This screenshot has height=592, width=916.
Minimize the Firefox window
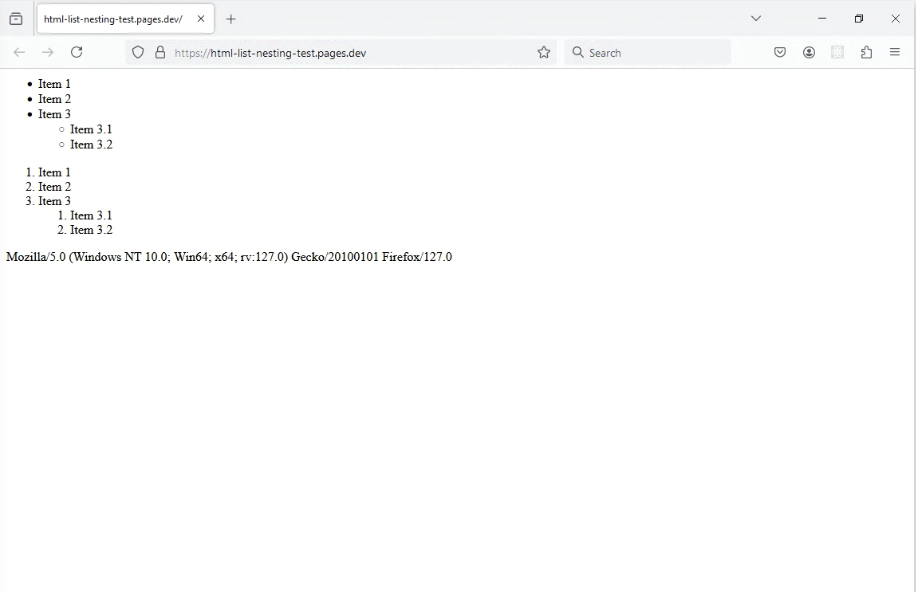822,18
